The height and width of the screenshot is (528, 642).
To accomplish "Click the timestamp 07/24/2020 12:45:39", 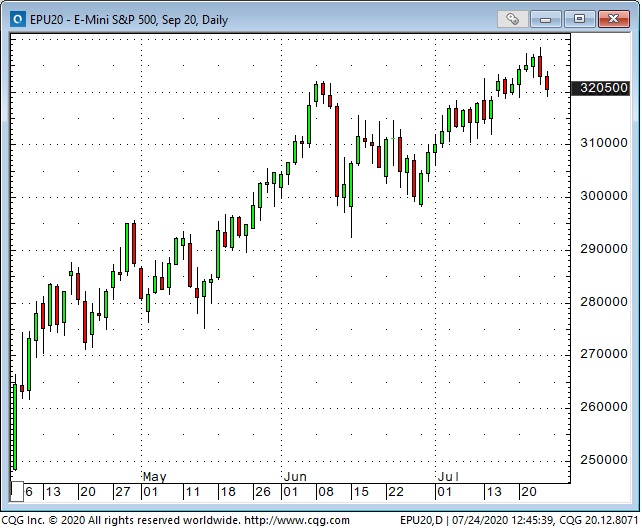I will (x=503, y=520).
